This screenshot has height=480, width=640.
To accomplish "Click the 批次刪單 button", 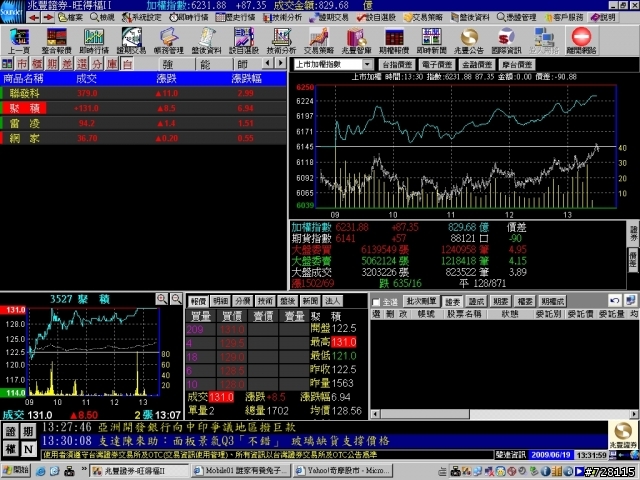I will pos(421,302).
